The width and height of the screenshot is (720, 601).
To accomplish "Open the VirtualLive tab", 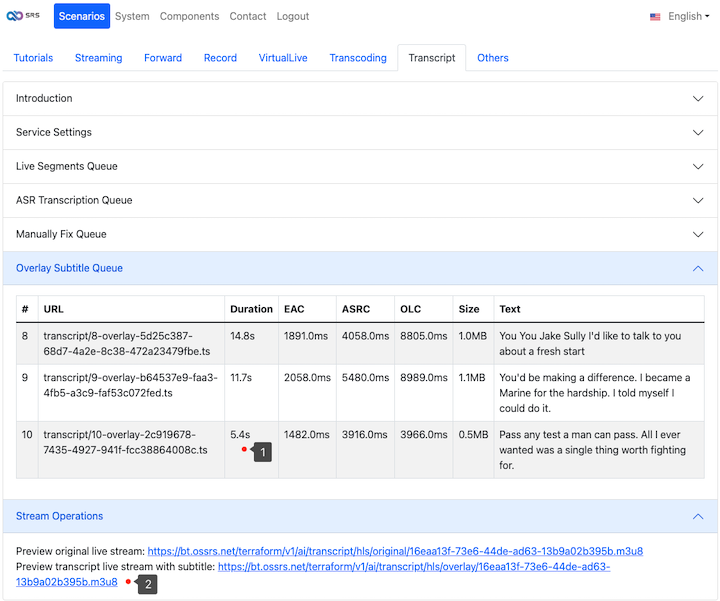I will [283, 58].
